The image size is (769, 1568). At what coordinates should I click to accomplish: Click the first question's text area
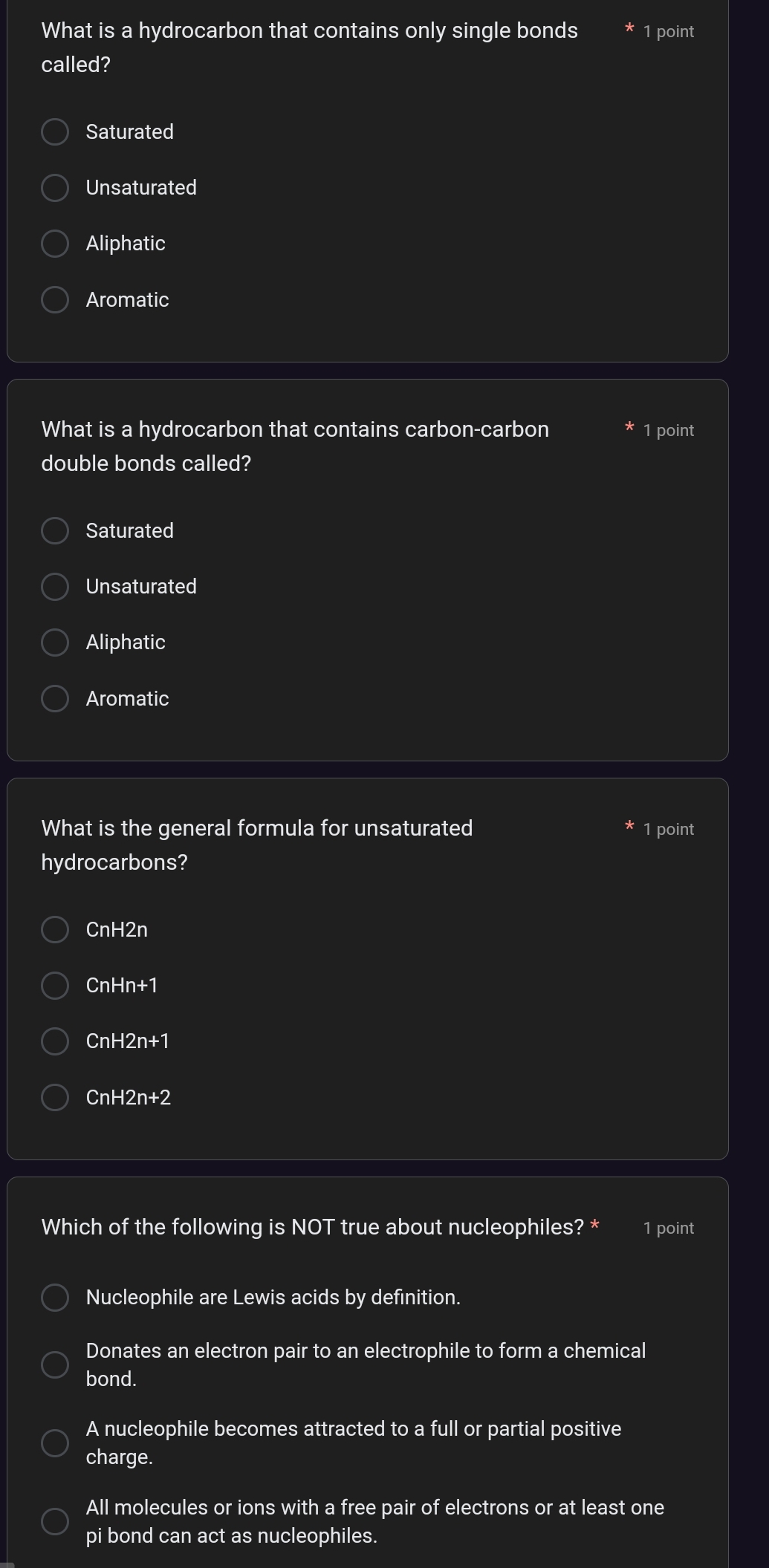310,47
